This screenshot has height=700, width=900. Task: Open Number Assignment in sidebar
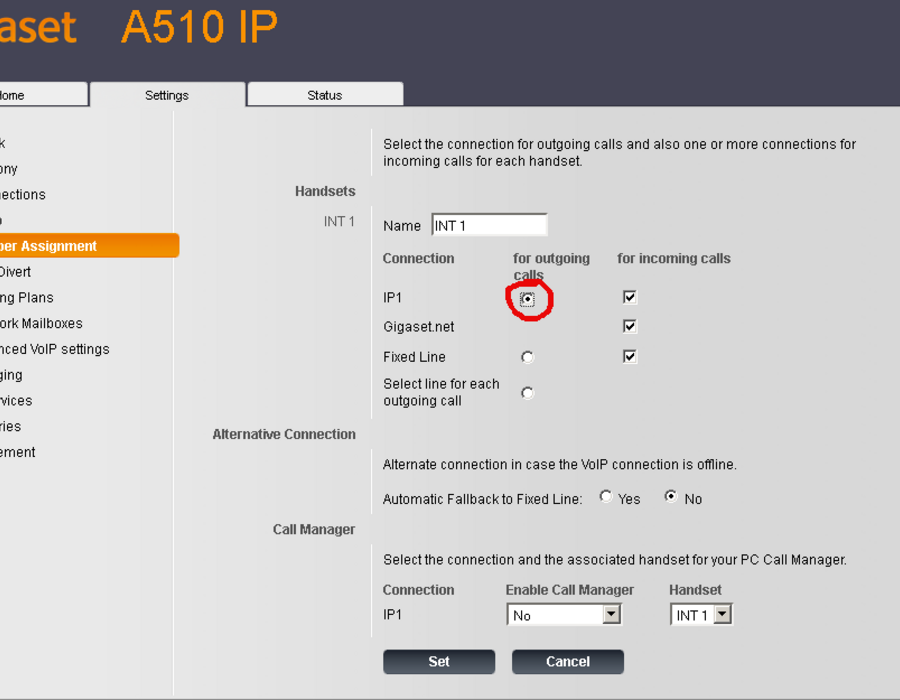tap(89, 246)
